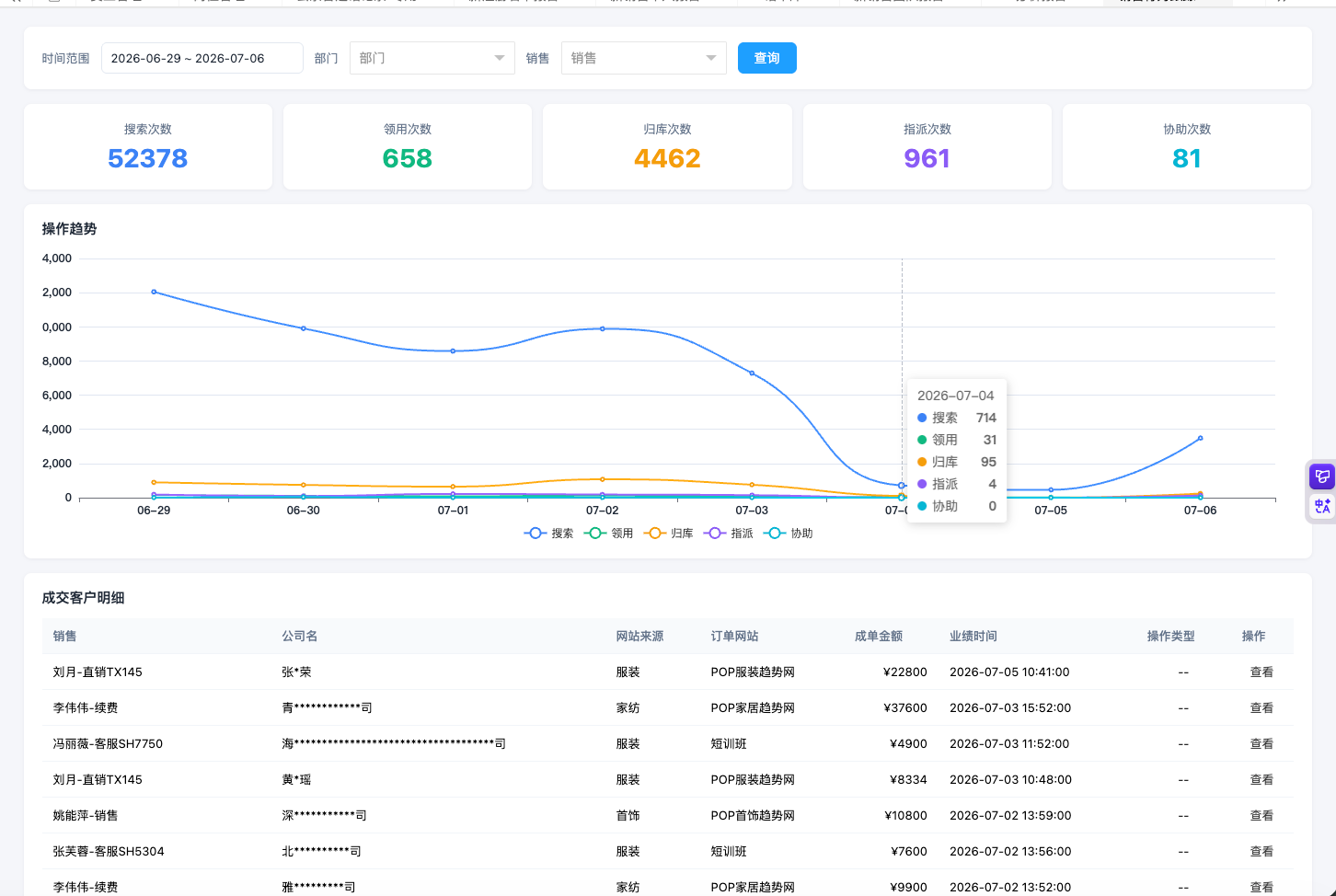The image size is (1336, 896).
Task: Toggle the 搜索 series in chart legend
Action: pyautogui.click(x=549, y=534)
